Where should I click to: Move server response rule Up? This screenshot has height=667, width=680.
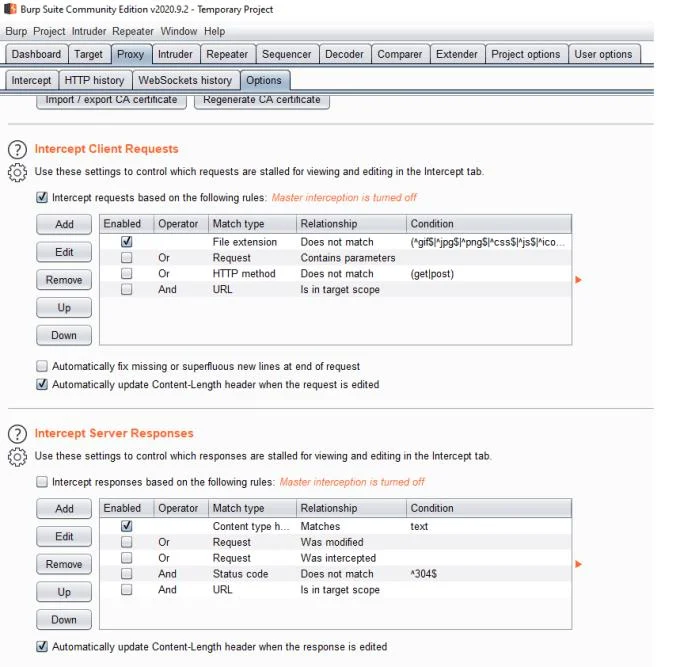(64, 592)
